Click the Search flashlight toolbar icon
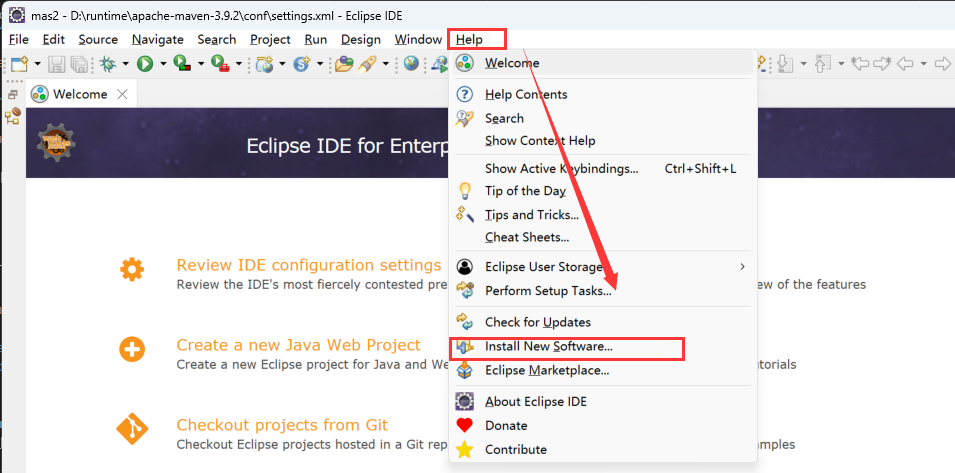This screenshot has height=473, width=955. point(367,63)
